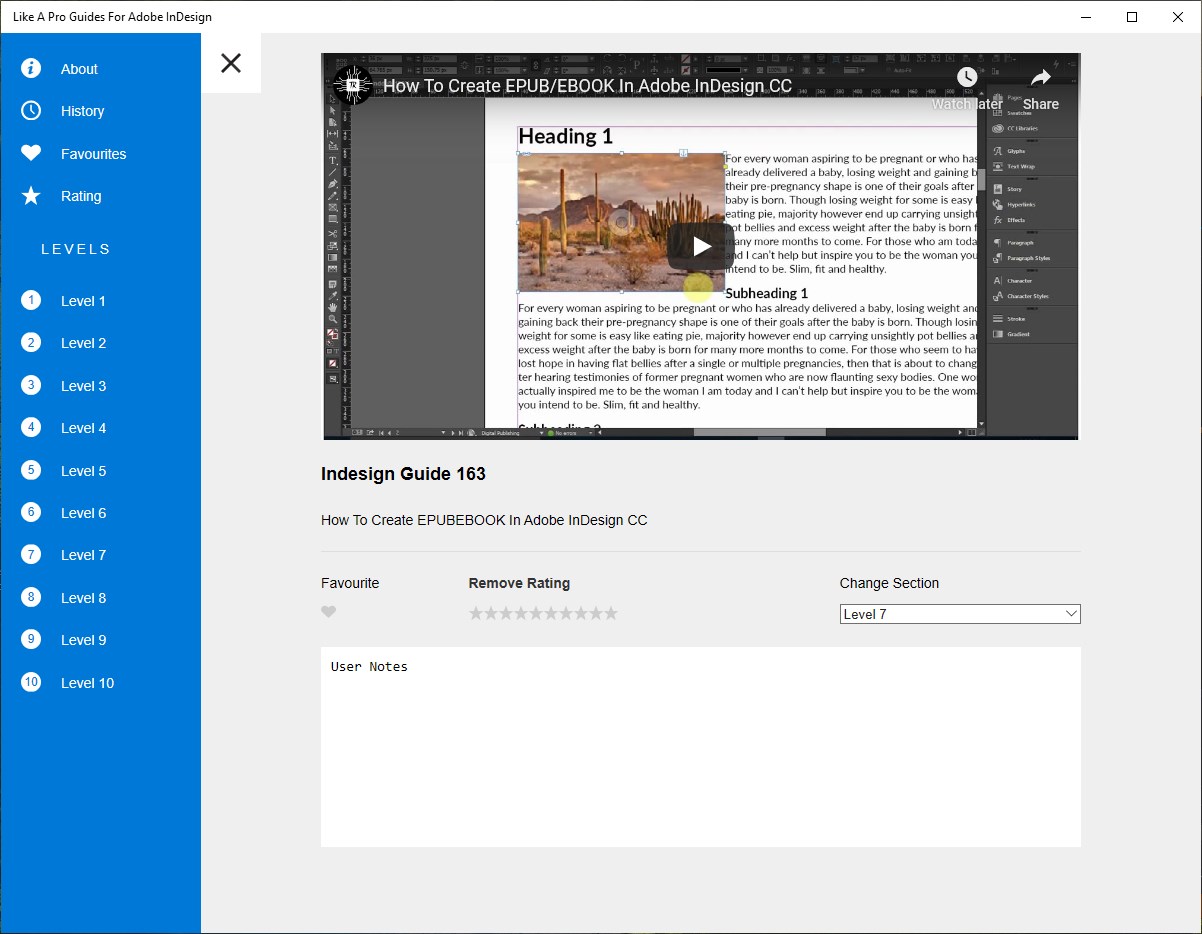Select Level 7 label in sidebar

(x=83, y=555)
